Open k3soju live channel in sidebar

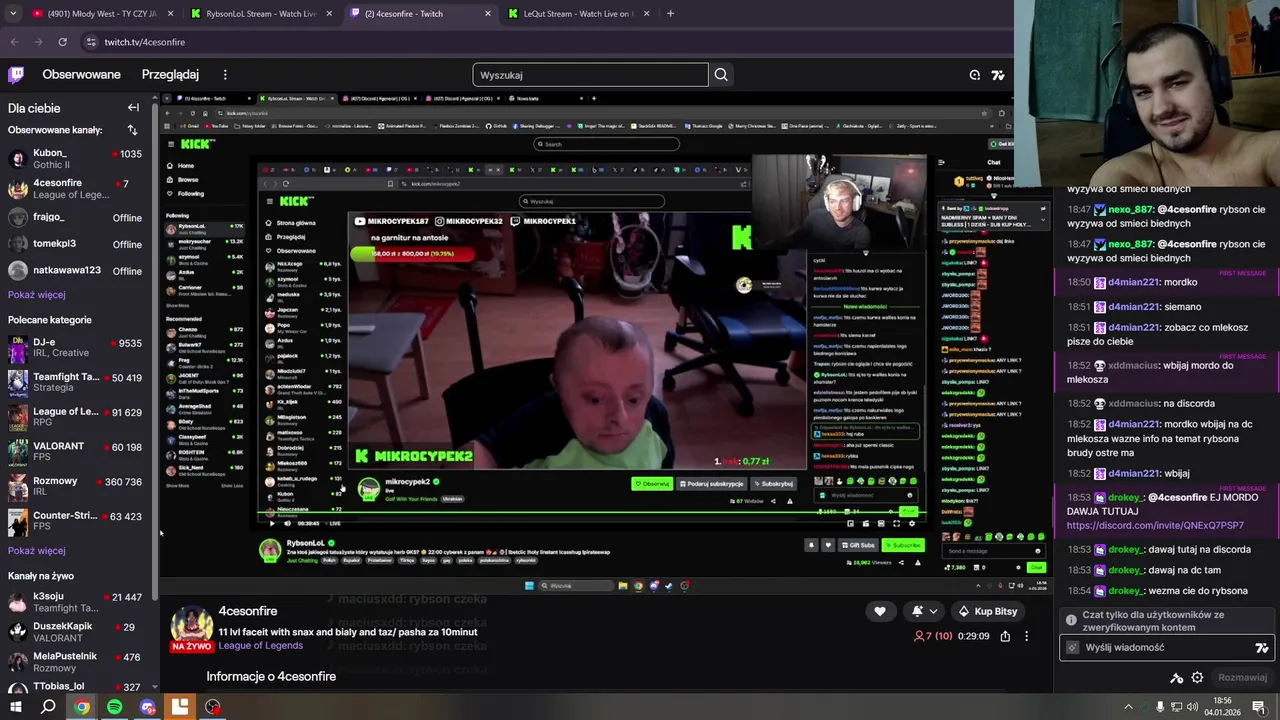[x=75, y=602]
